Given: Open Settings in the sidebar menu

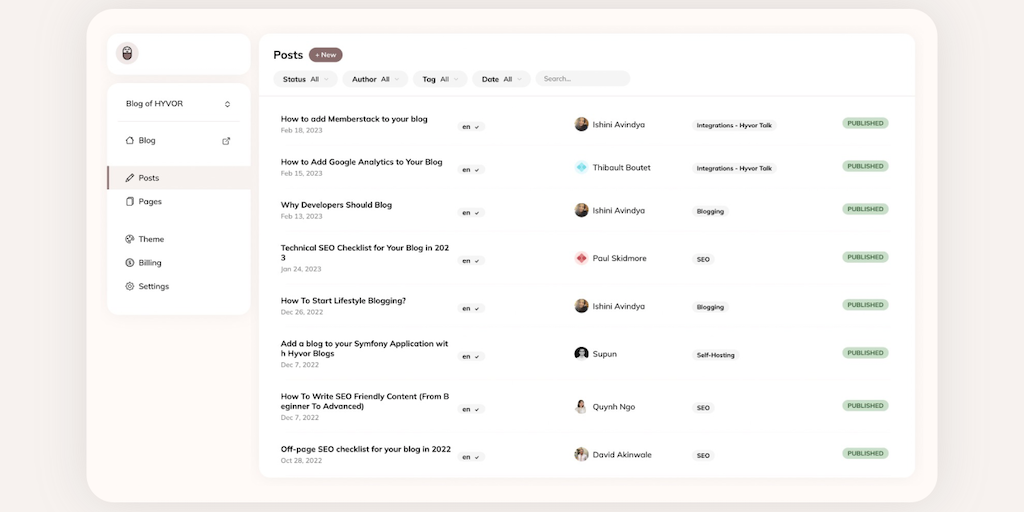Looking at the screenshot, I should click(178, 286).
